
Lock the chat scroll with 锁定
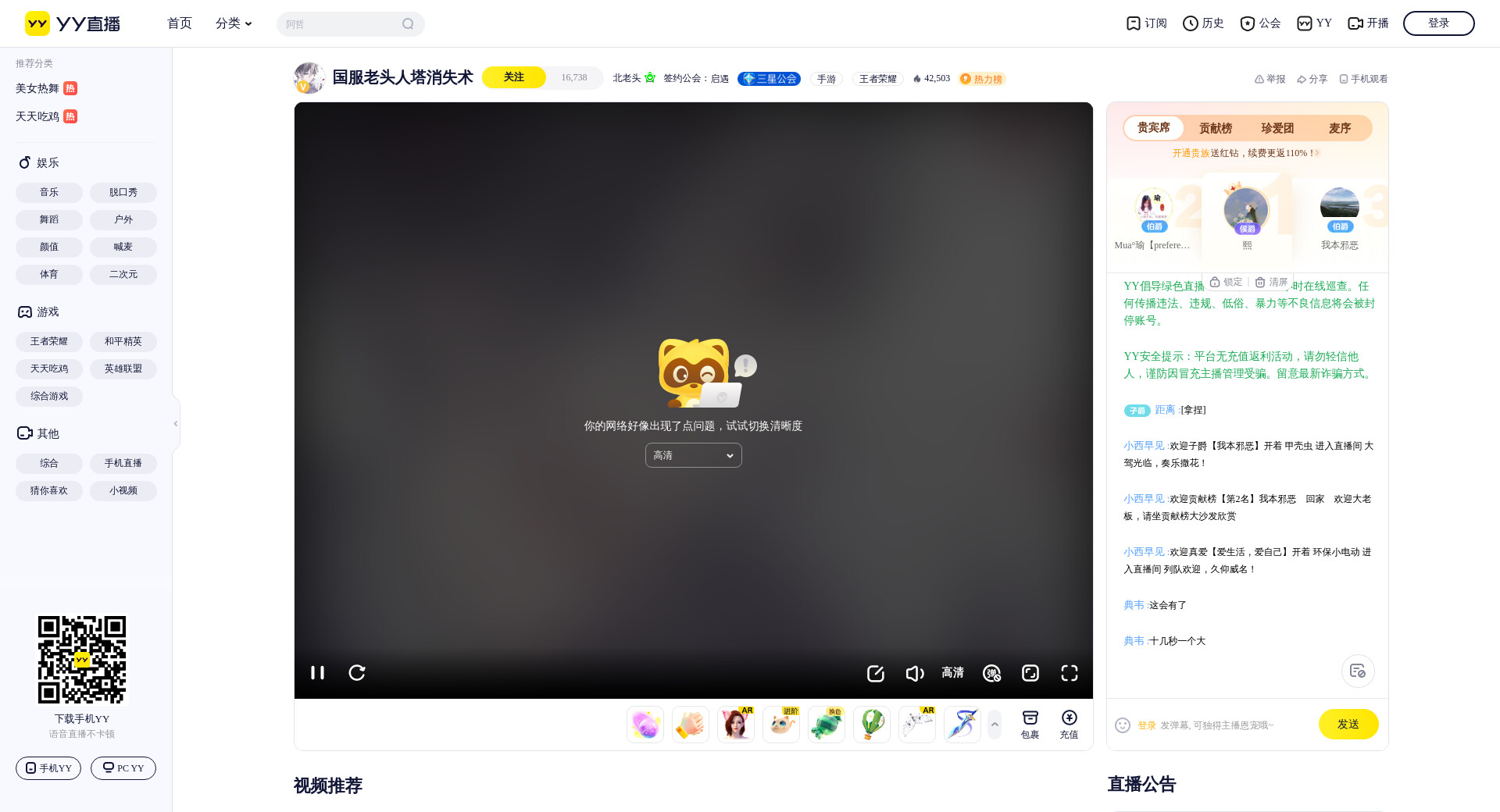point(1226,282)
